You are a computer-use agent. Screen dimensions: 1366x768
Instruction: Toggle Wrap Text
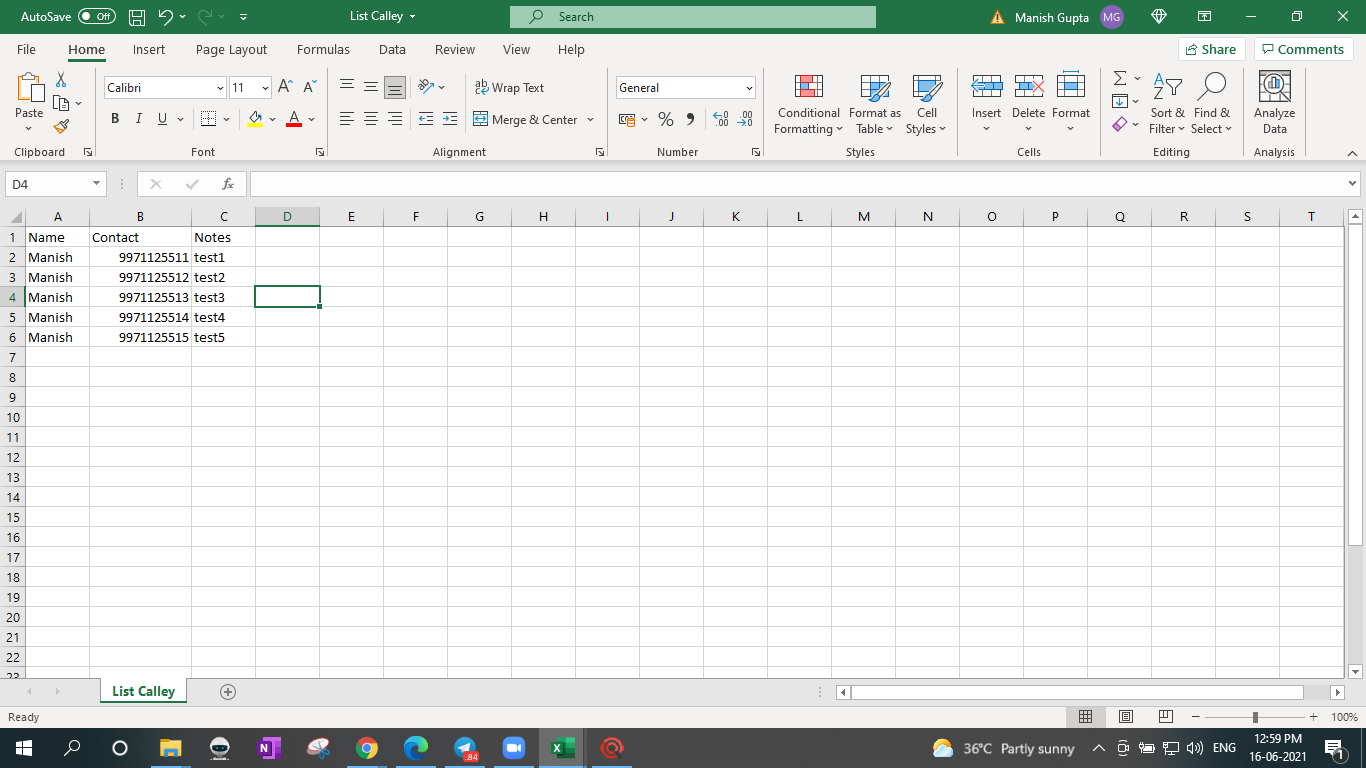pyautogui.click(x=510, y=88)
